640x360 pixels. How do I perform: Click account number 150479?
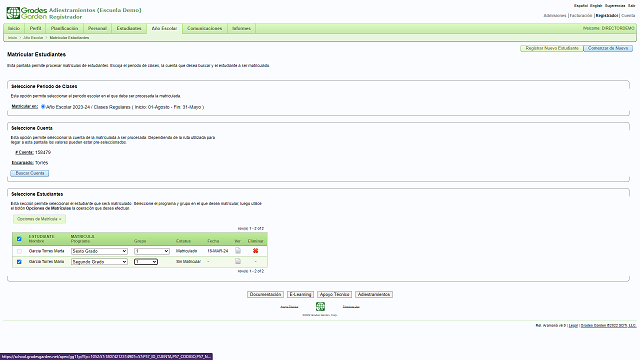(43, 152)
